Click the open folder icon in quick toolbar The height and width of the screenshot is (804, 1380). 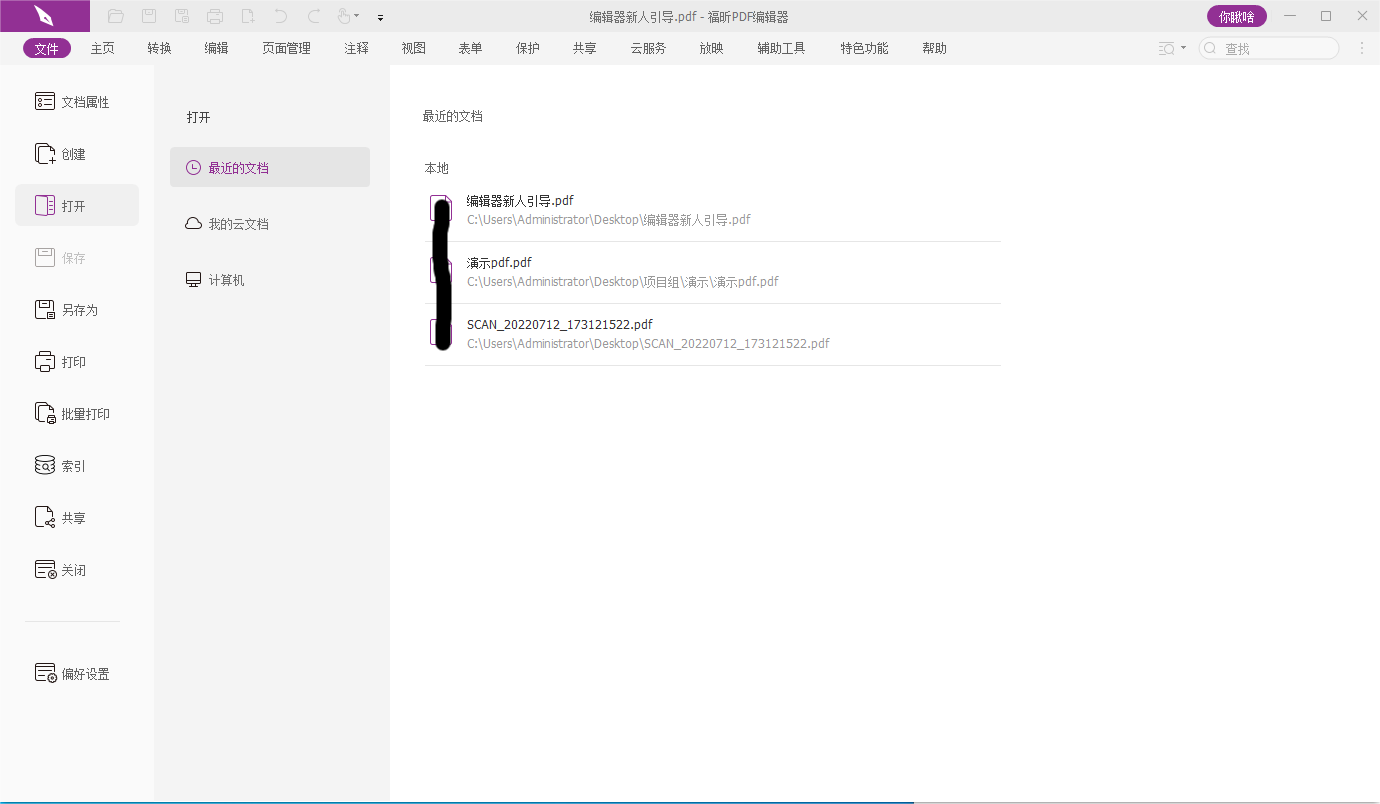pyautogui.click(x=116, y=16)
